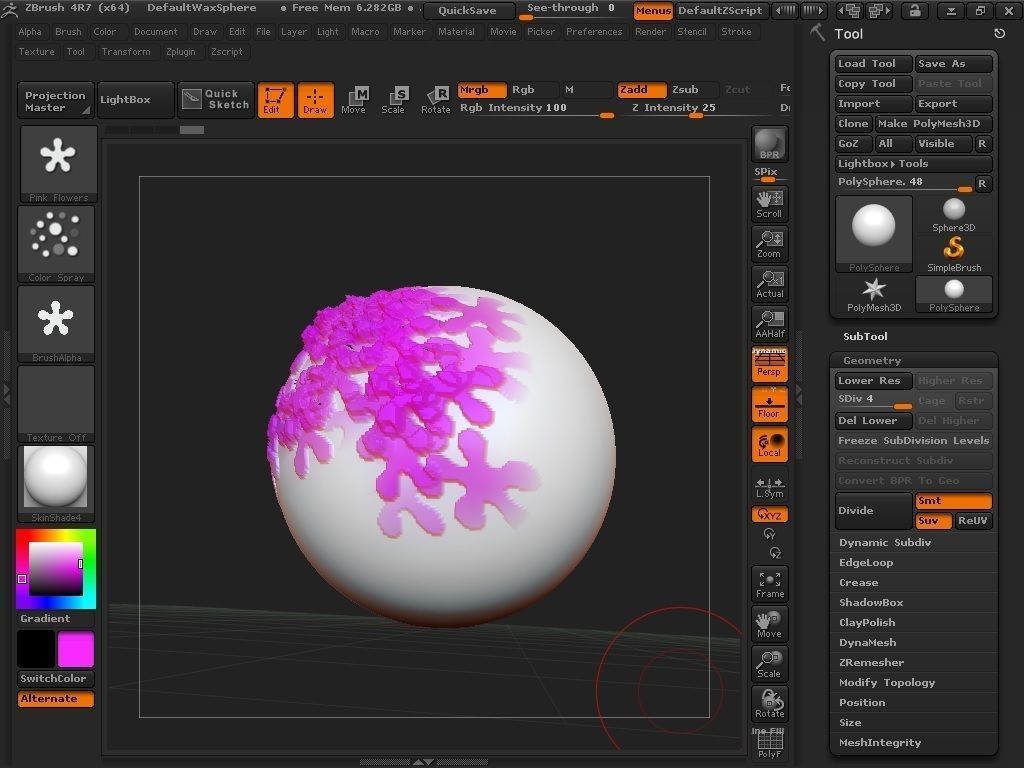Image resolution: width=1024 pixels, height=768 pixels.
Task: Select the Scroll canvas icon
Action: point(769,204)
